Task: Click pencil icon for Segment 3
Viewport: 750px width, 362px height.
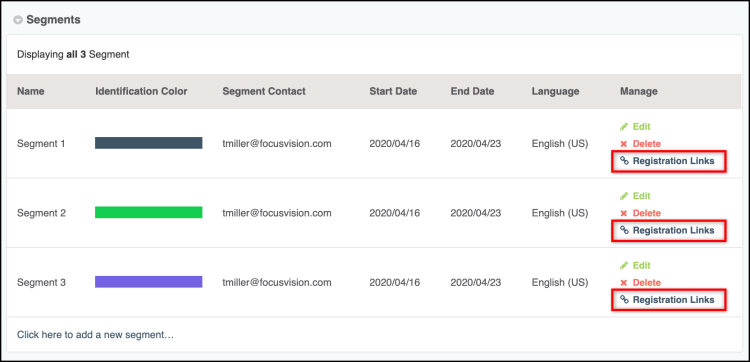Action: pyautogui.click(x=624, y=265)
